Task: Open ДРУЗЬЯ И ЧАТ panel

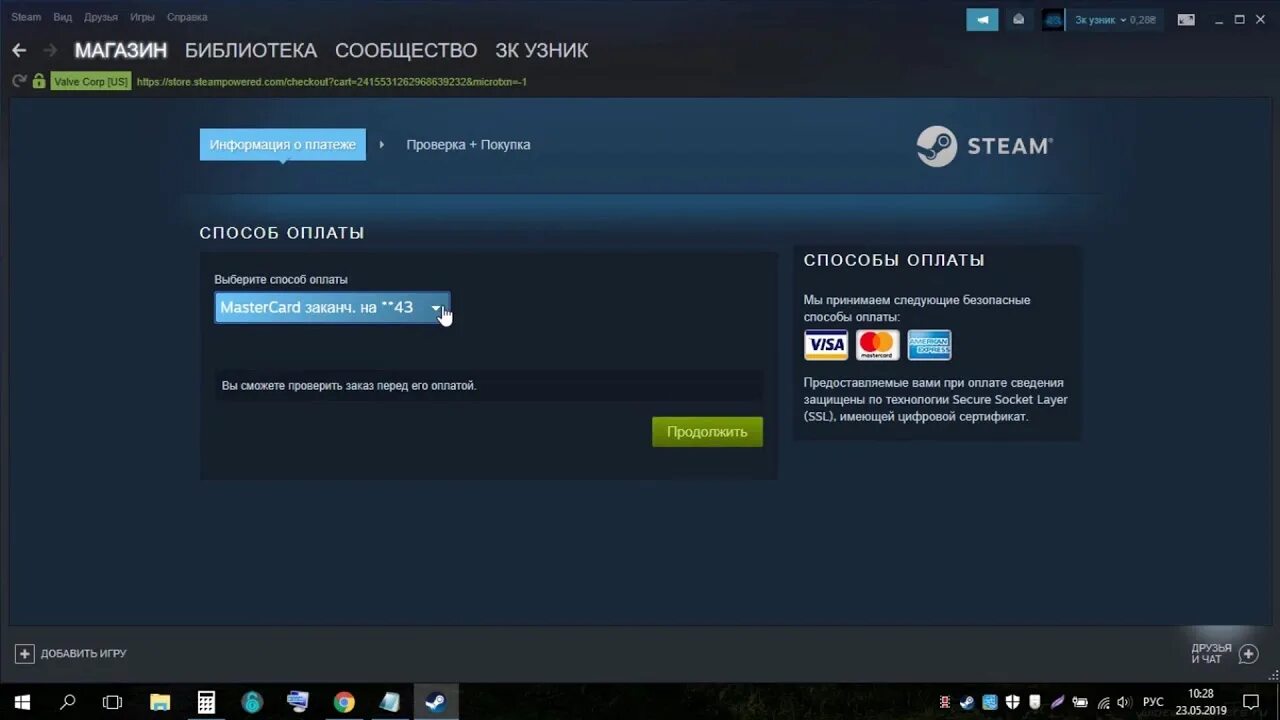Action: 1225,654
